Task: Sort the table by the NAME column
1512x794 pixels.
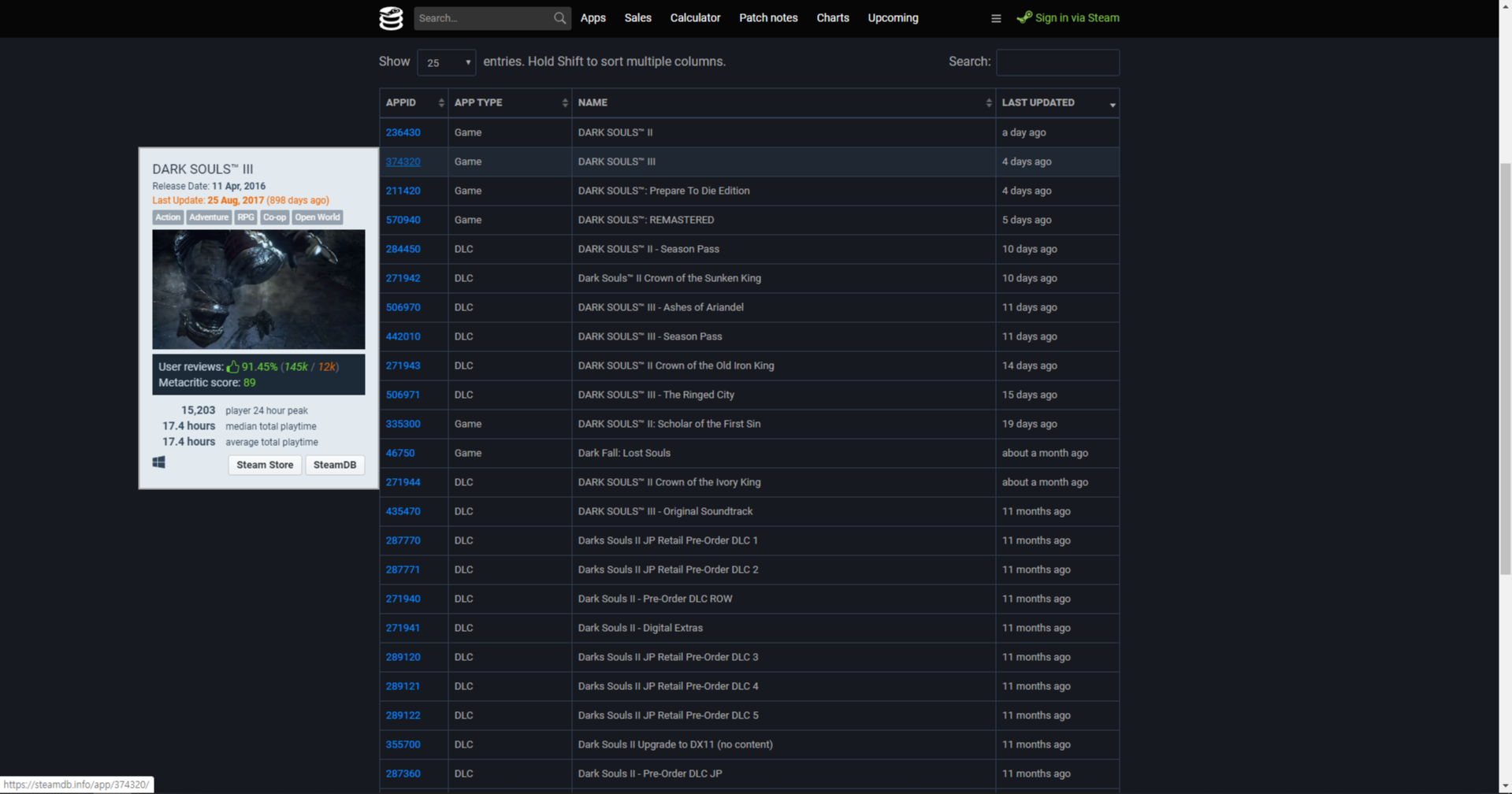Action: 784,103
